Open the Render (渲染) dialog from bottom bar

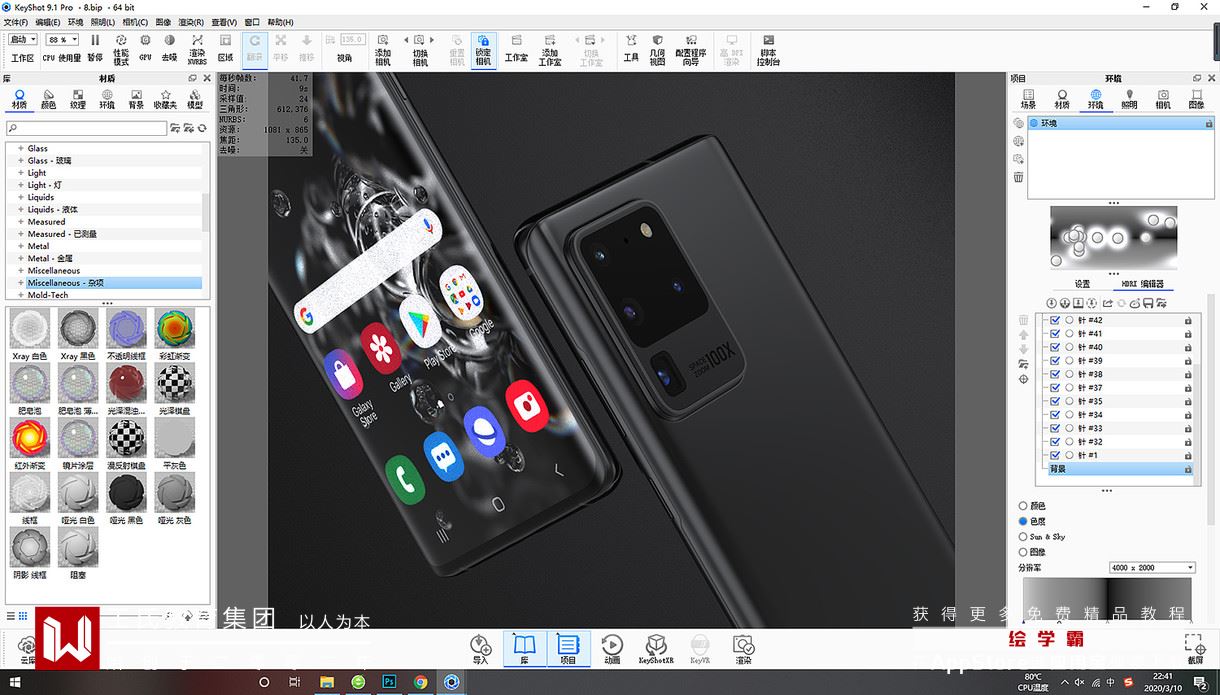tap(743, 649)
